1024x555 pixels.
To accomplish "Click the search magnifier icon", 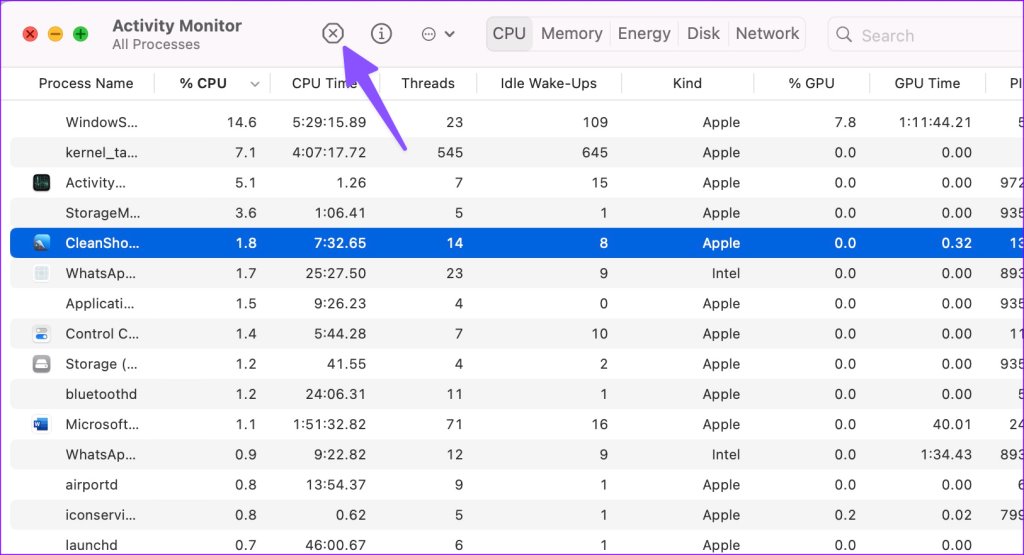I will coord(844,35).
